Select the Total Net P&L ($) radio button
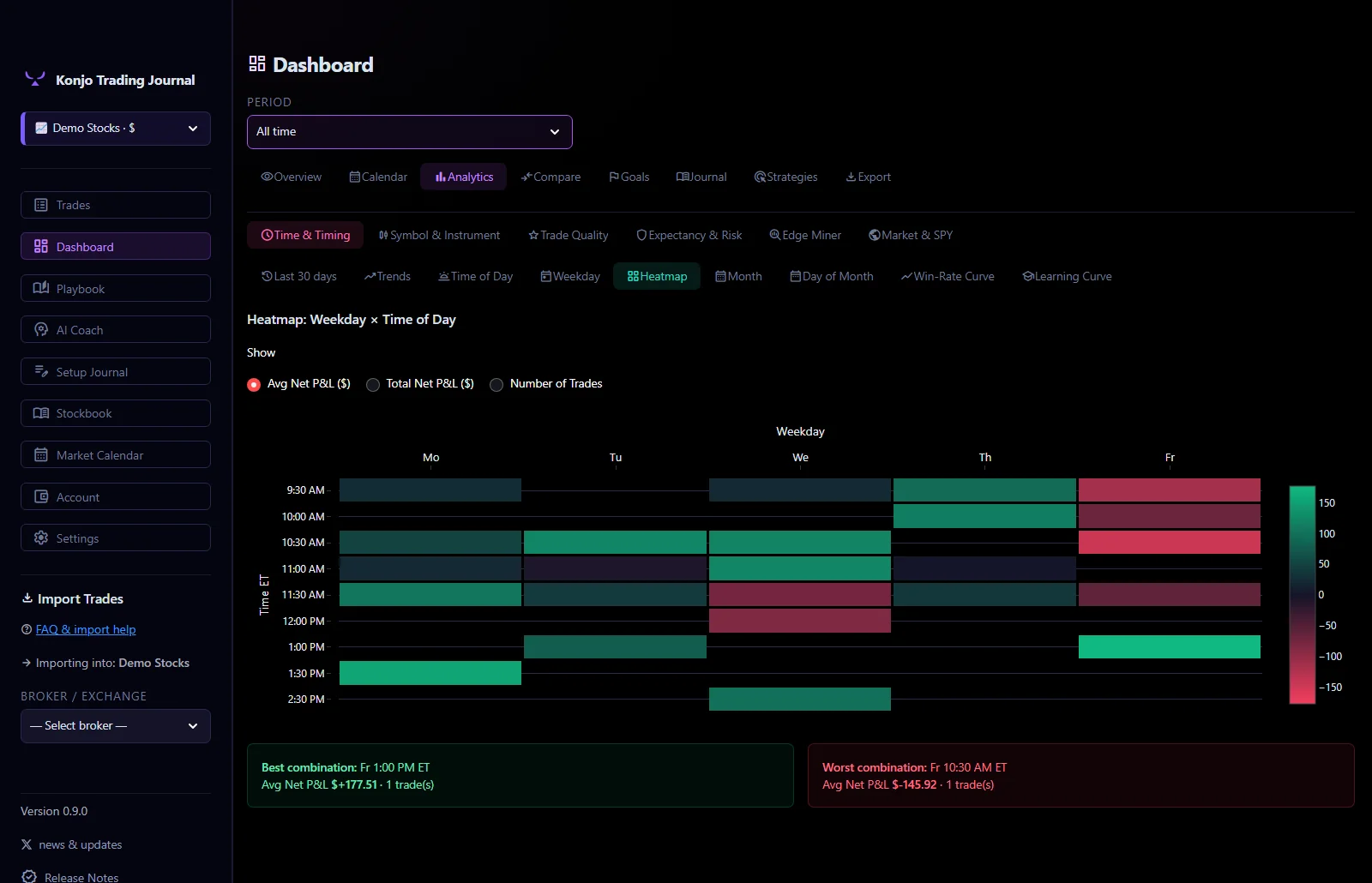This screenshot has width=1372, height=883. pos(373,385)
